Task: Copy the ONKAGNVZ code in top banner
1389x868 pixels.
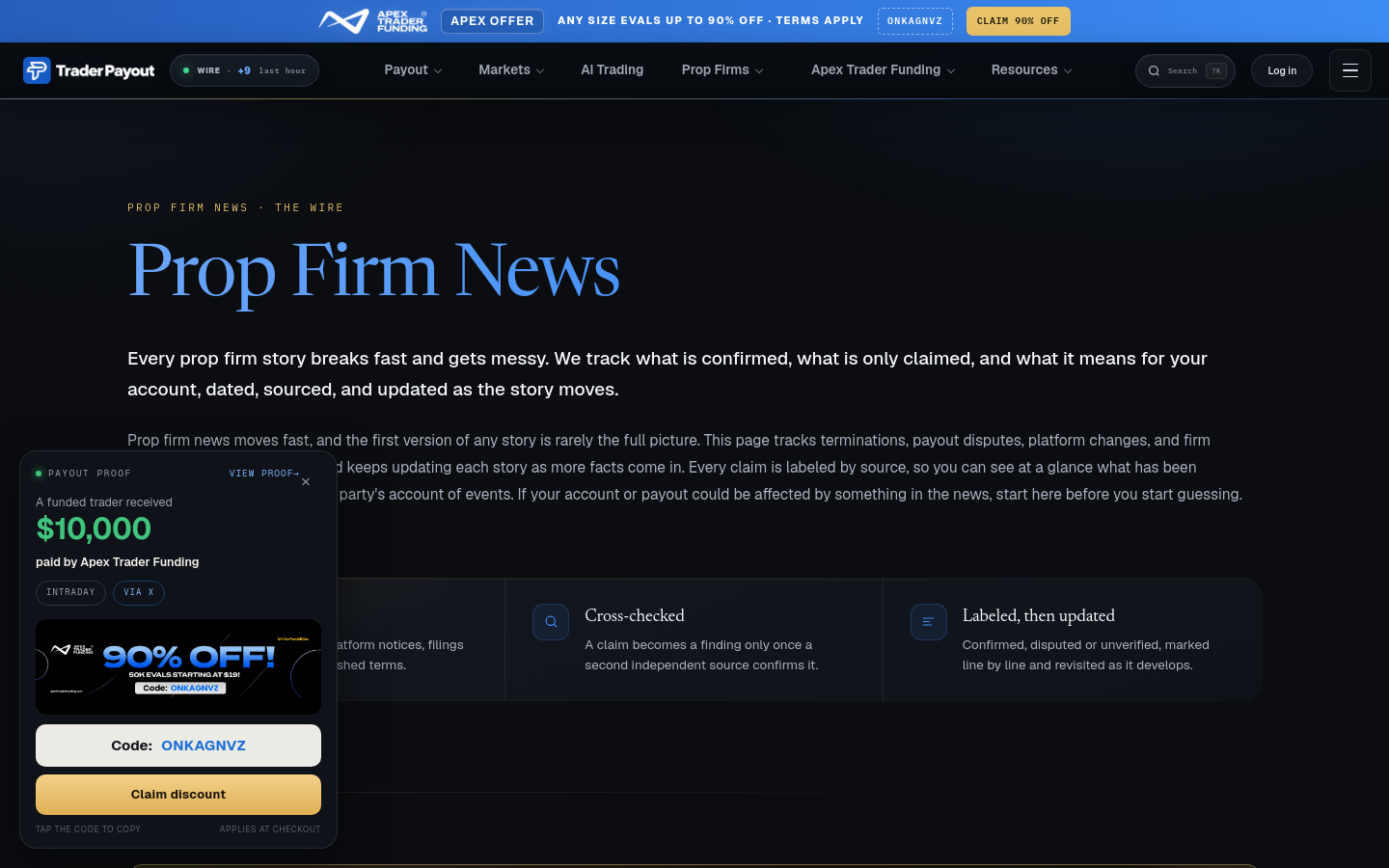Action: [915, 21]
